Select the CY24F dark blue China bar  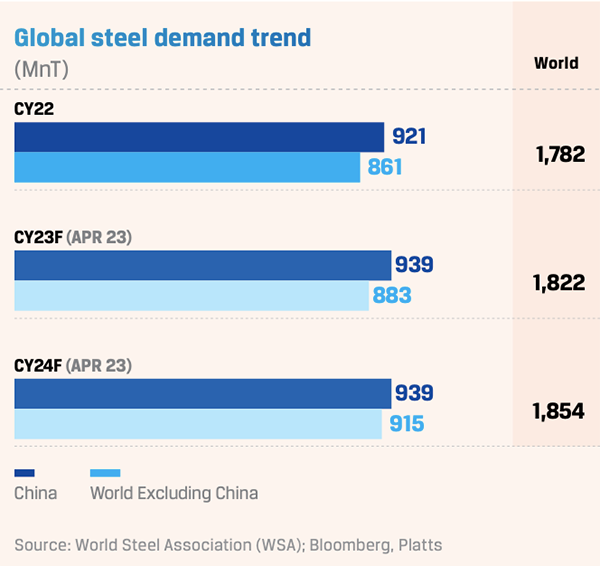pos(202,394)
